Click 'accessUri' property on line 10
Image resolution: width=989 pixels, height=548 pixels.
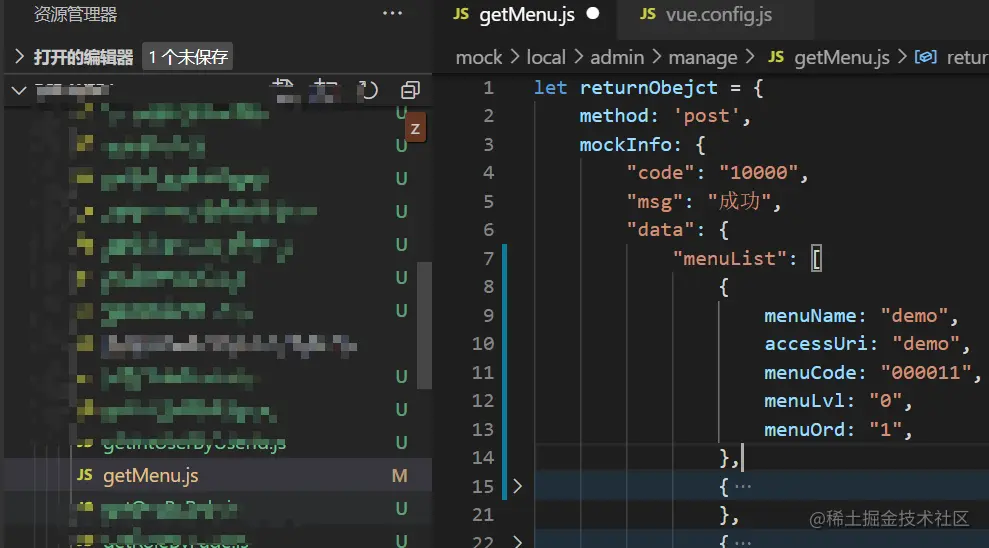click(x=816, y=344)
